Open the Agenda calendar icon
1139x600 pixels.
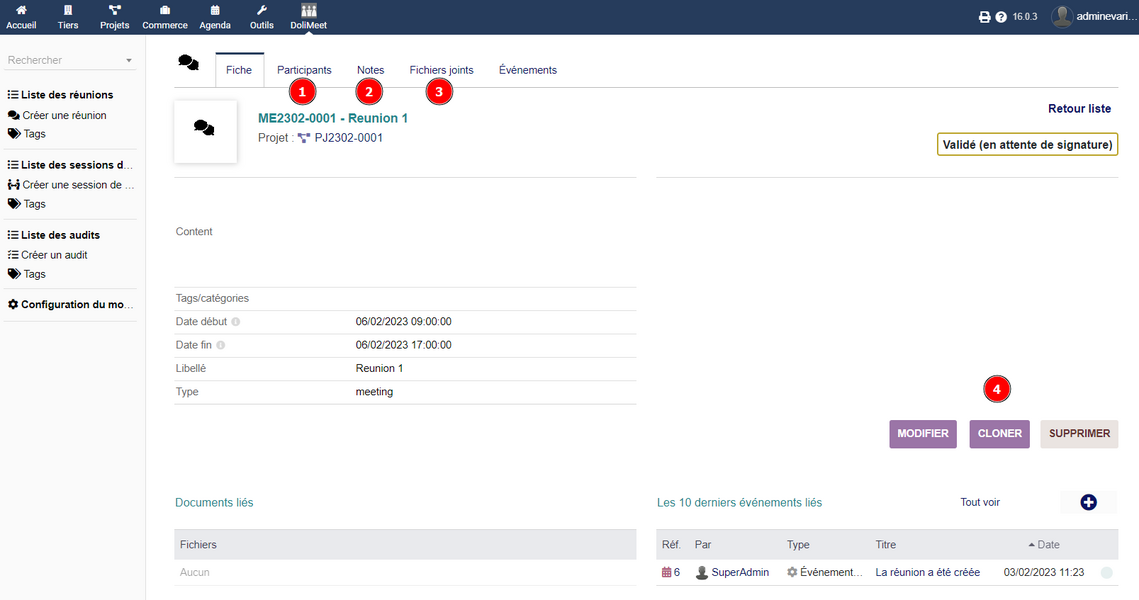click(x=214, y=11)
